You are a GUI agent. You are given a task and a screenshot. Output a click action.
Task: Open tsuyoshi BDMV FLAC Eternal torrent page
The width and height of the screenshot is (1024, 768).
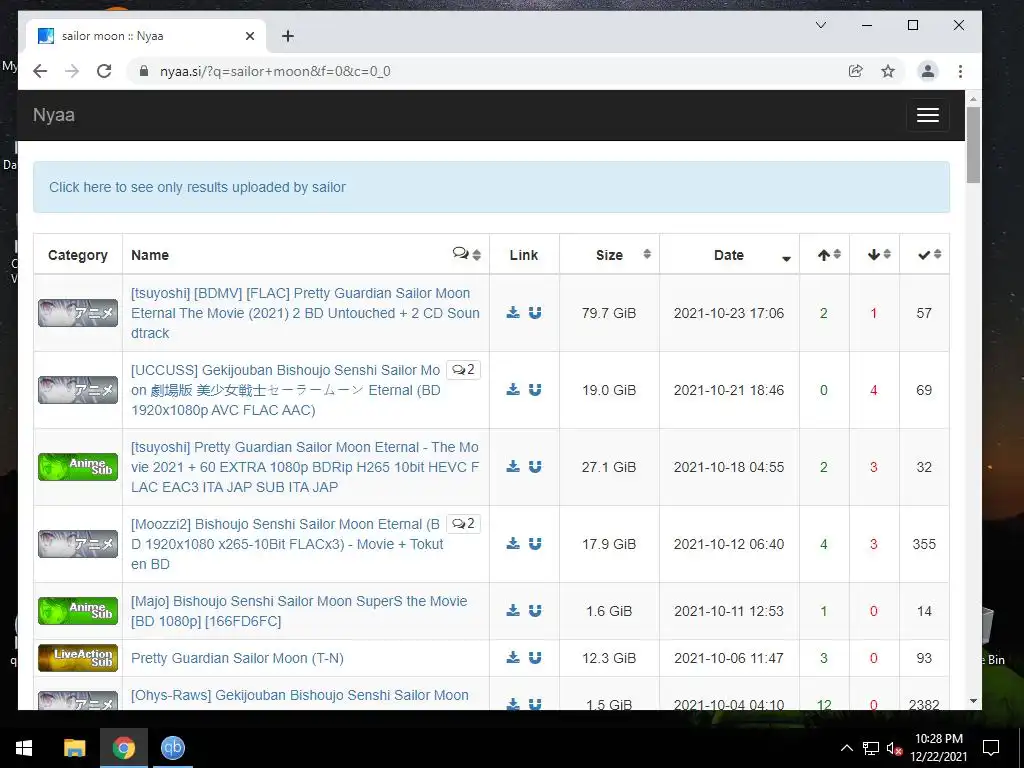pos(305,313)
